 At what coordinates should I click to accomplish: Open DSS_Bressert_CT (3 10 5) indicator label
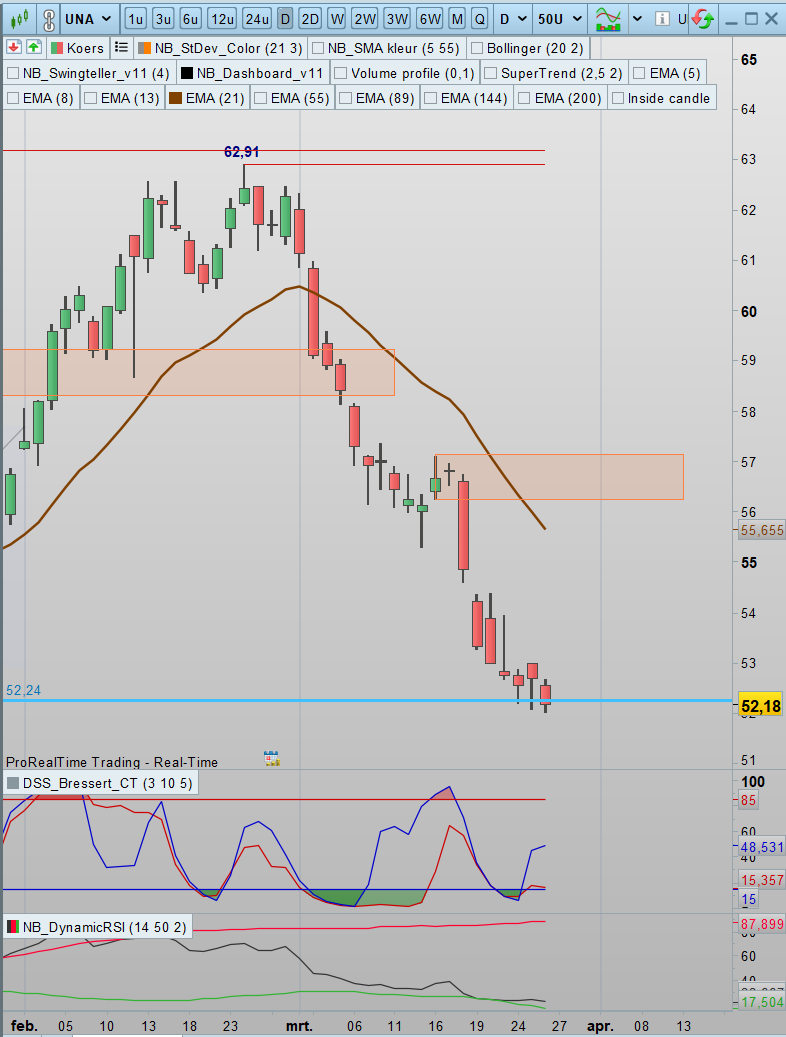pos(107,784)
